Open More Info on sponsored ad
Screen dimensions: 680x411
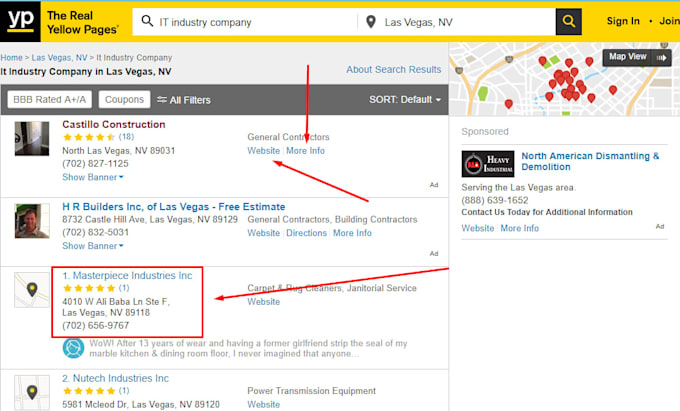520,228
